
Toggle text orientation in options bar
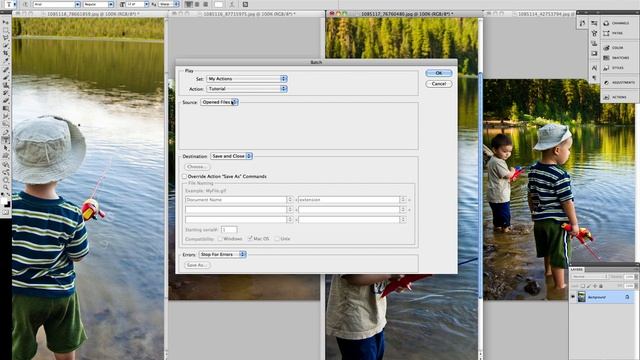coord(25,4)
